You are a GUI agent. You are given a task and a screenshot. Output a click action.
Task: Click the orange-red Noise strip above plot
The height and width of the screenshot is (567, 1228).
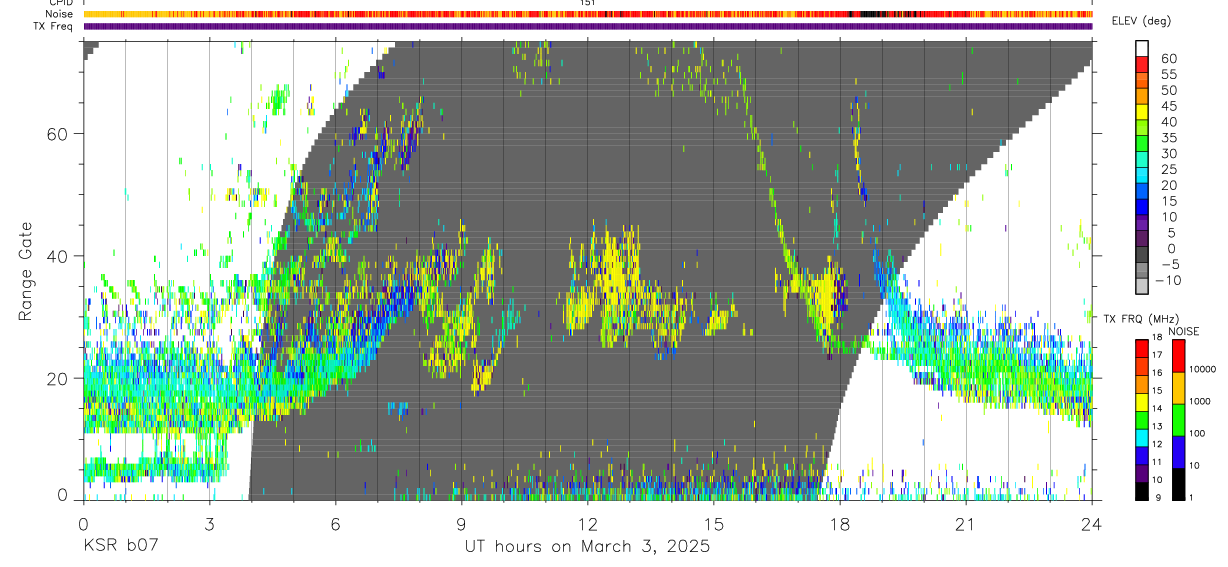[588, 14]
